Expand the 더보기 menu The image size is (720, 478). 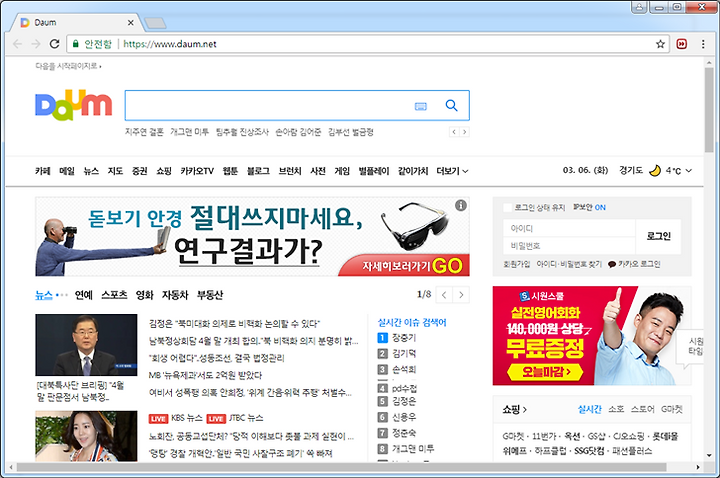click(x=452, y=171)
